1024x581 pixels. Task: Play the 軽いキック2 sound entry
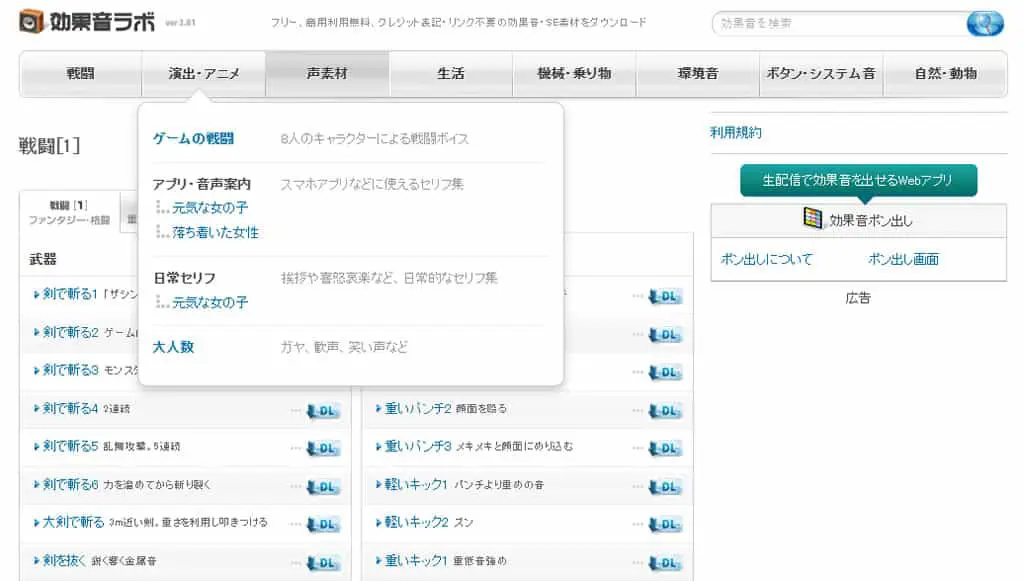(x=417, y=522)
